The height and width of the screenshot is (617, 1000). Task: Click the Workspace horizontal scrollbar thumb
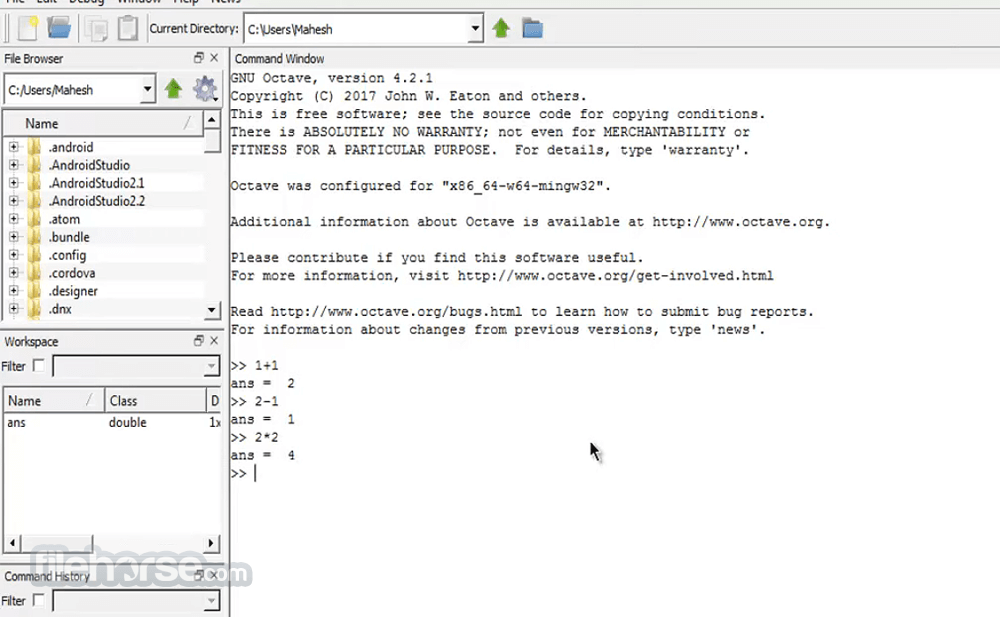pyautogui.click(x=56, y=544)
